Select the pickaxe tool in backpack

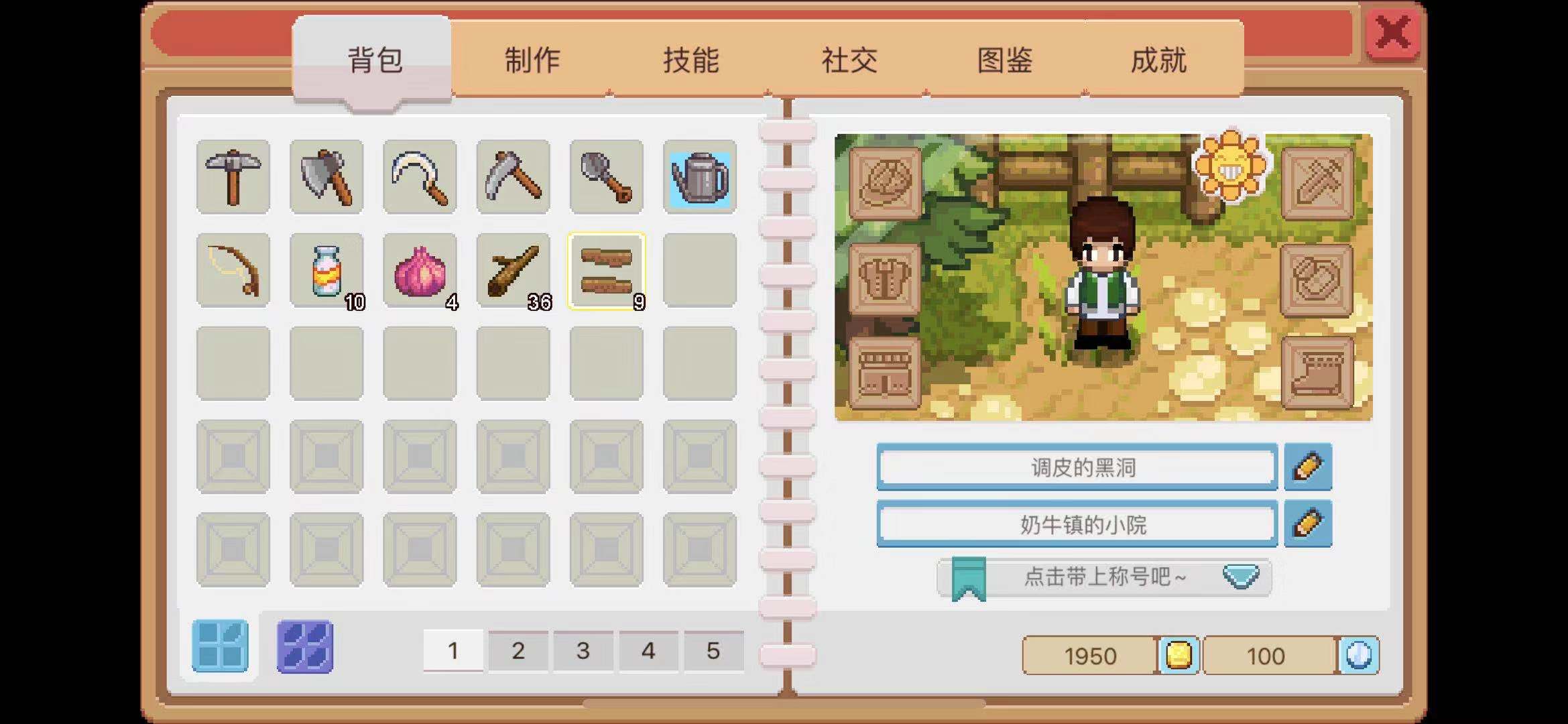233,177
